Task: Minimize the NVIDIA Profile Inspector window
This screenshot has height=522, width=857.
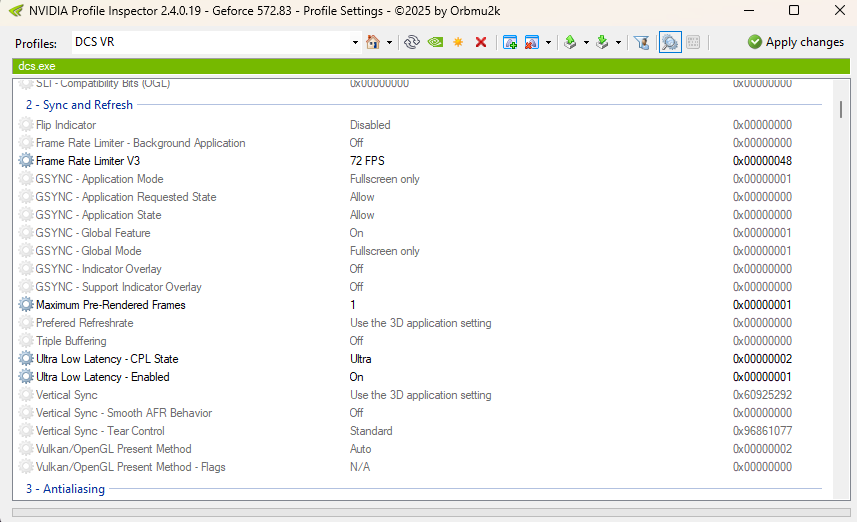Action: tap(749, 10)
